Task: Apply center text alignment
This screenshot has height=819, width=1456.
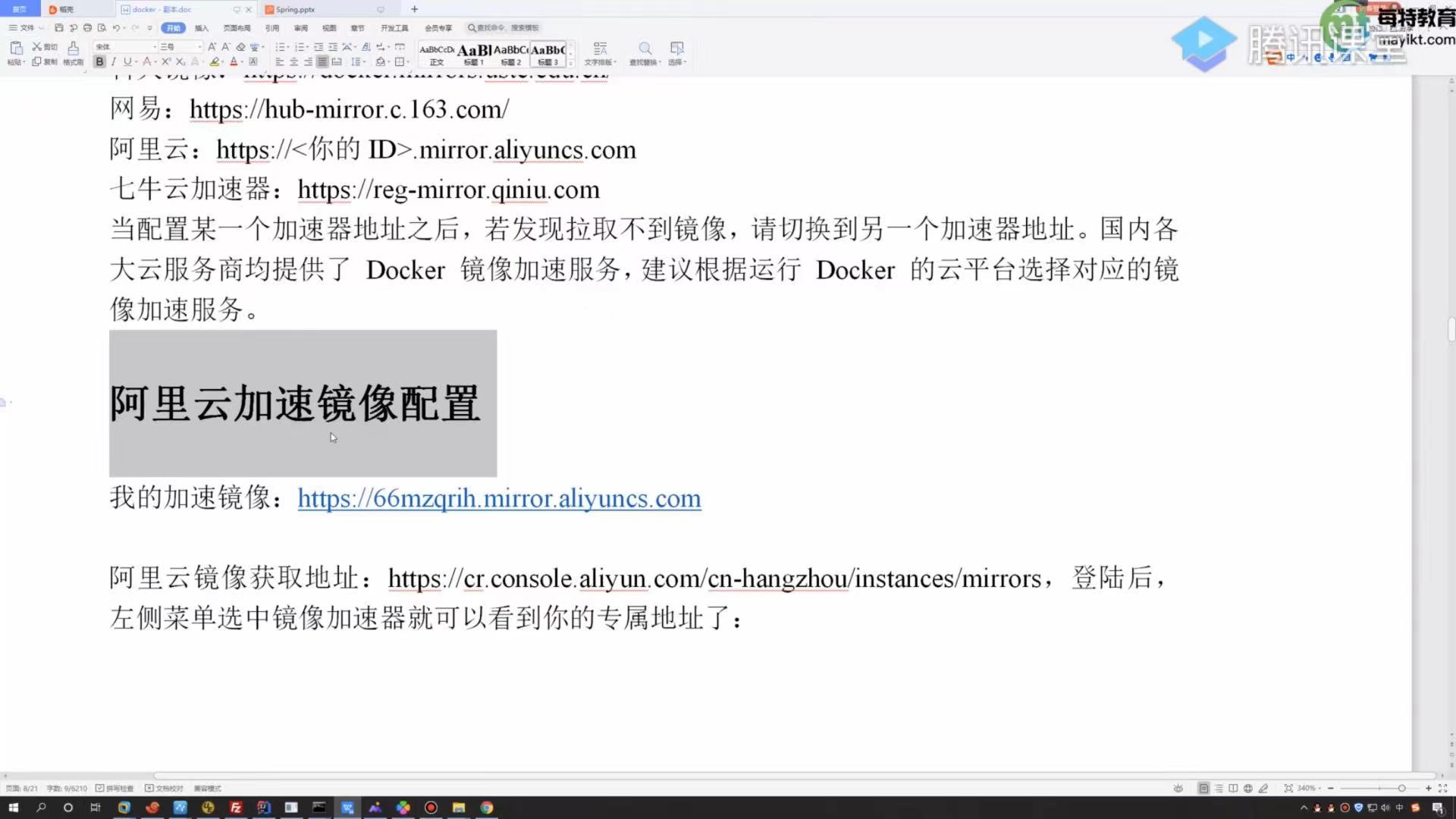Action: 294,62
